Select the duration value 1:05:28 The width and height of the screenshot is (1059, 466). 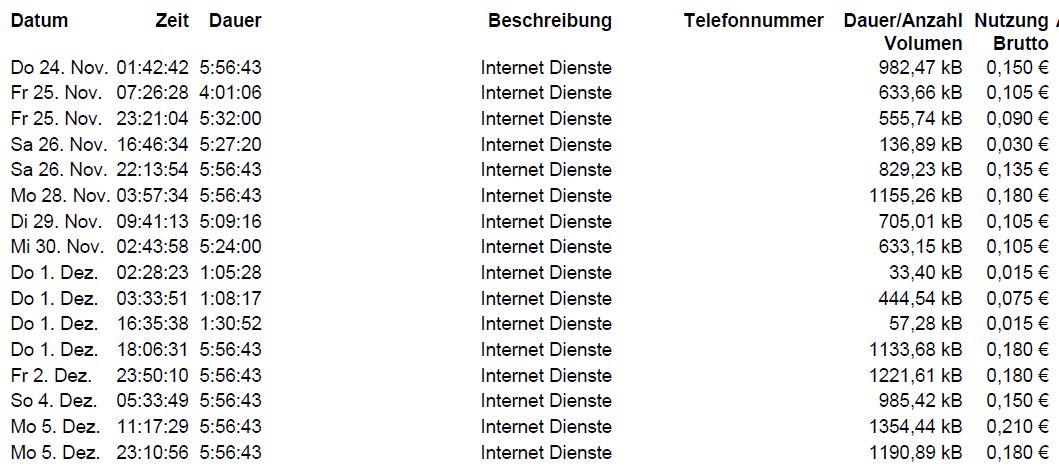230,273
